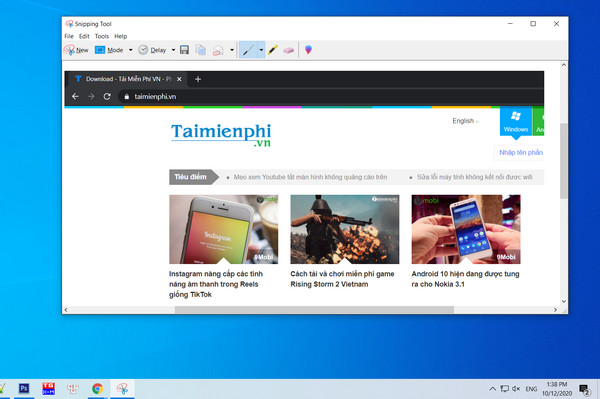Click the Rising Storm 2 soldier thumbnail
This screenshot has width=600, height=399.
pos(344,229)
